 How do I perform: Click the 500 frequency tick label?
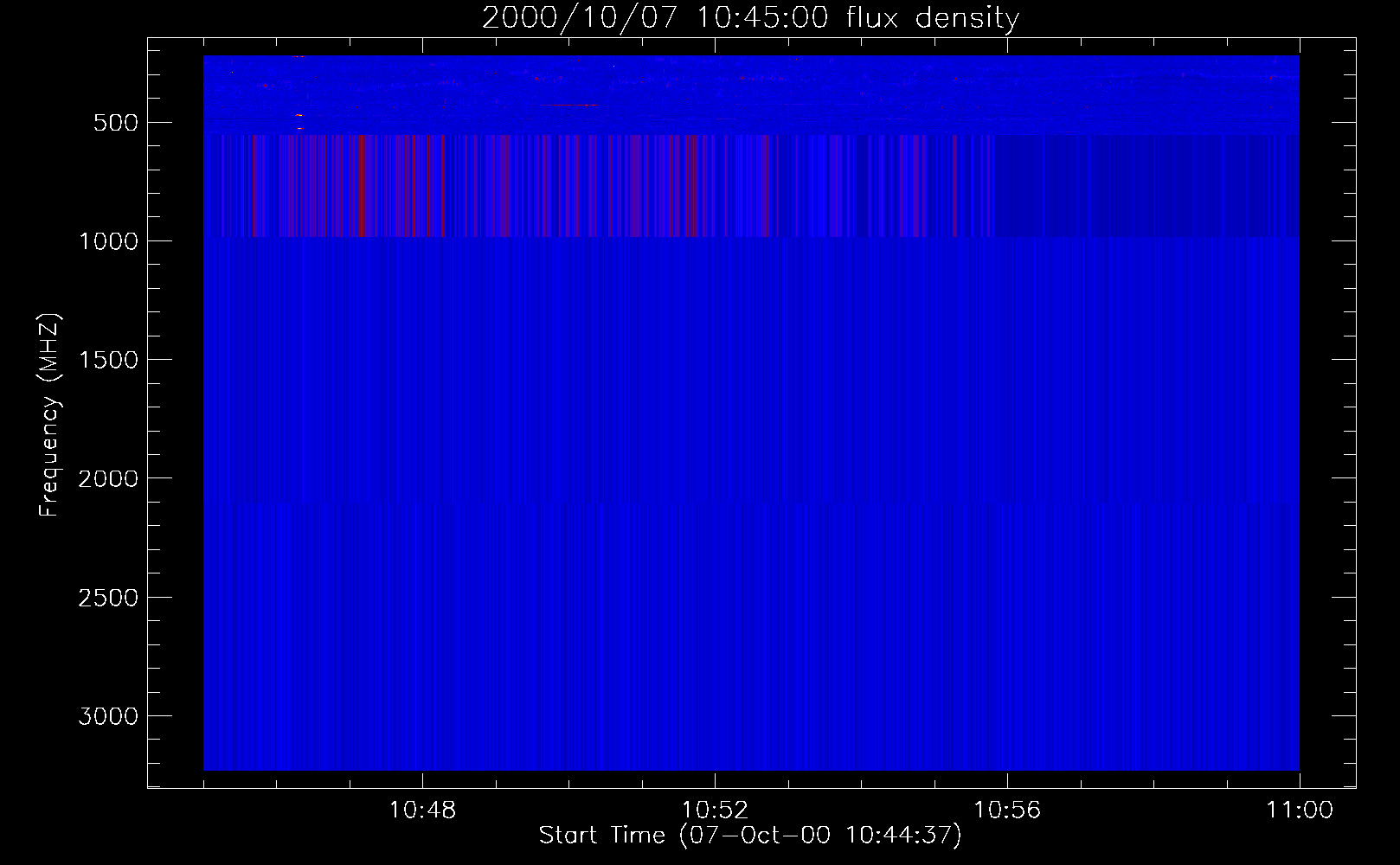pos(114,123)
